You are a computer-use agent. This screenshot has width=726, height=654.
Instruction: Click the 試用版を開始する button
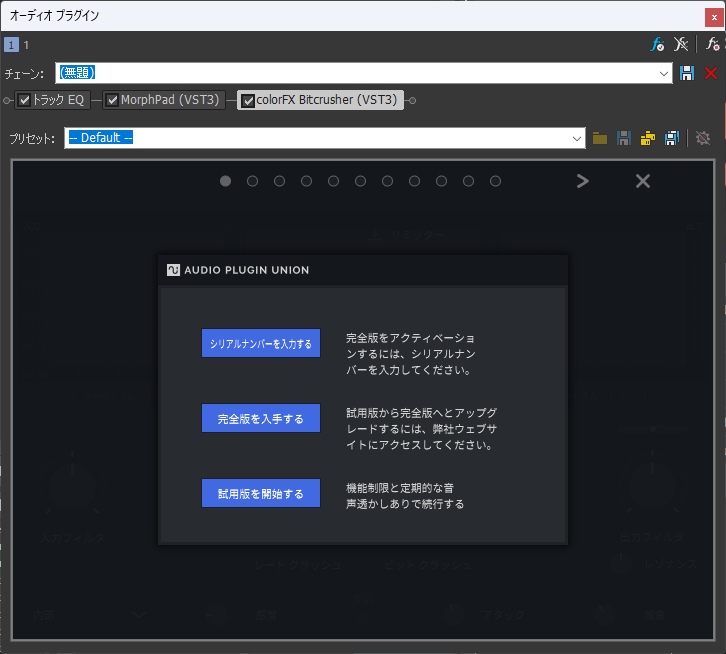261,493
